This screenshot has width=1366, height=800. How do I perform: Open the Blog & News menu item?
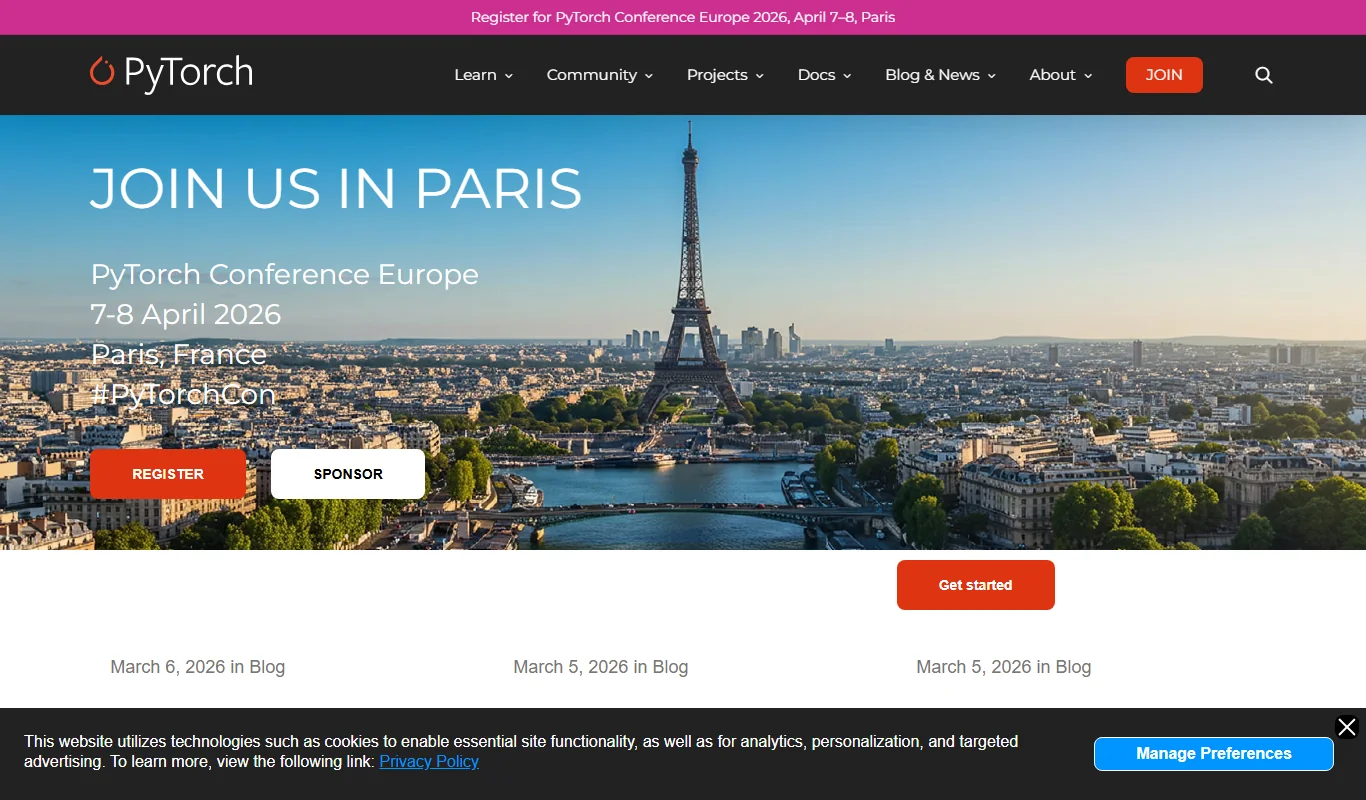pyautogui.click(x=932, y=75)
